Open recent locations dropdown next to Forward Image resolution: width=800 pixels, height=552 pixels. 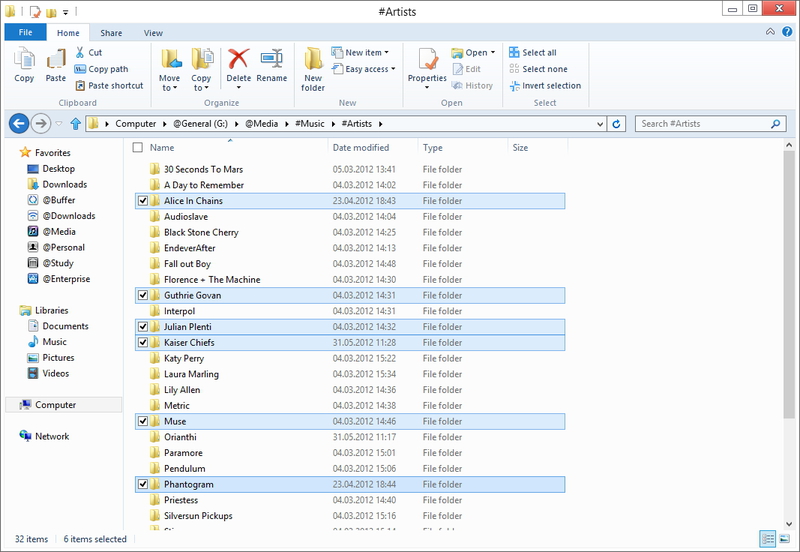coord(59,123)
